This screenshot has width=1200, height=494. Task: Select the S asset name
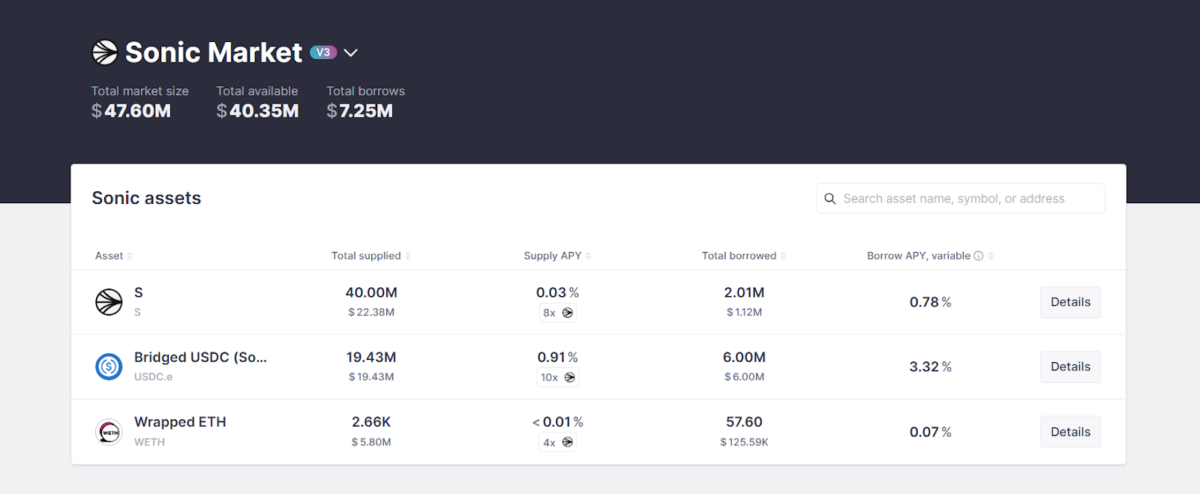[138, 293]
